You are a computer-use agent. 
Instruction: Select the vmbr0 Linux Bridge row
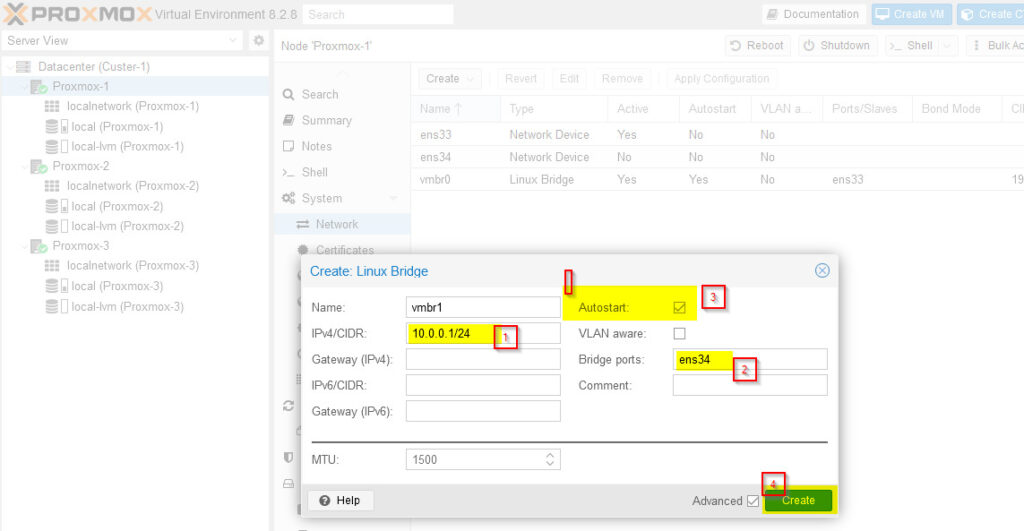tap(717, 180)
